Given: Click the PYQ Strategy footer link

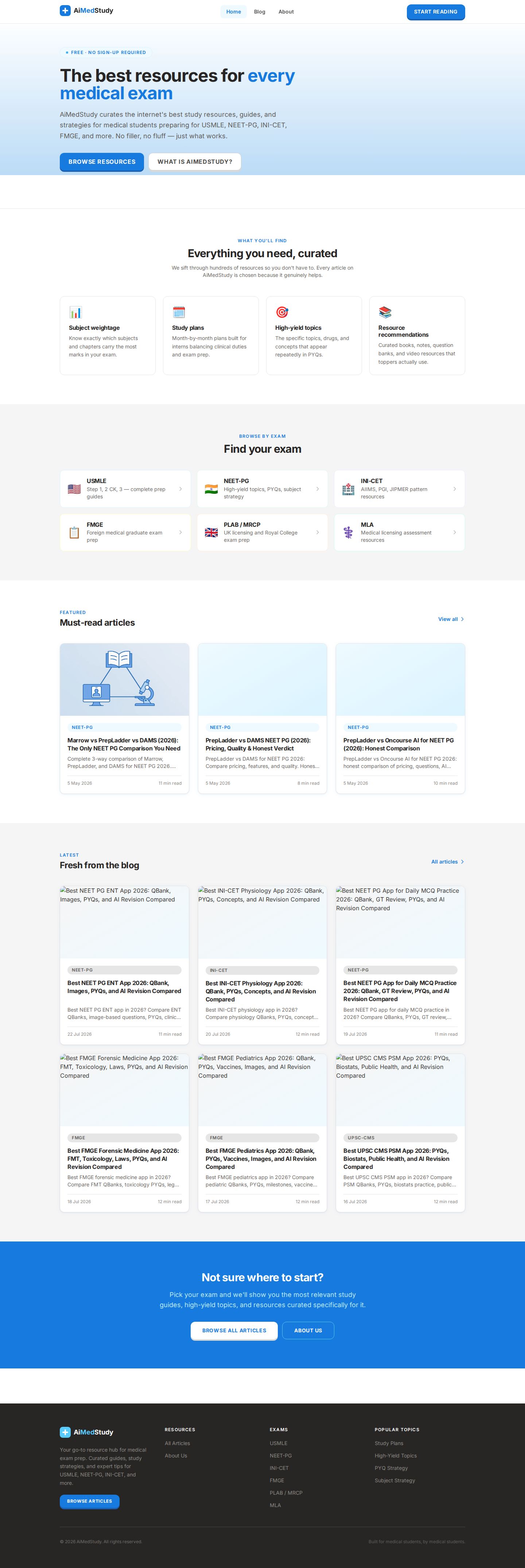Looking at the screenshot, I should 391,1468.
